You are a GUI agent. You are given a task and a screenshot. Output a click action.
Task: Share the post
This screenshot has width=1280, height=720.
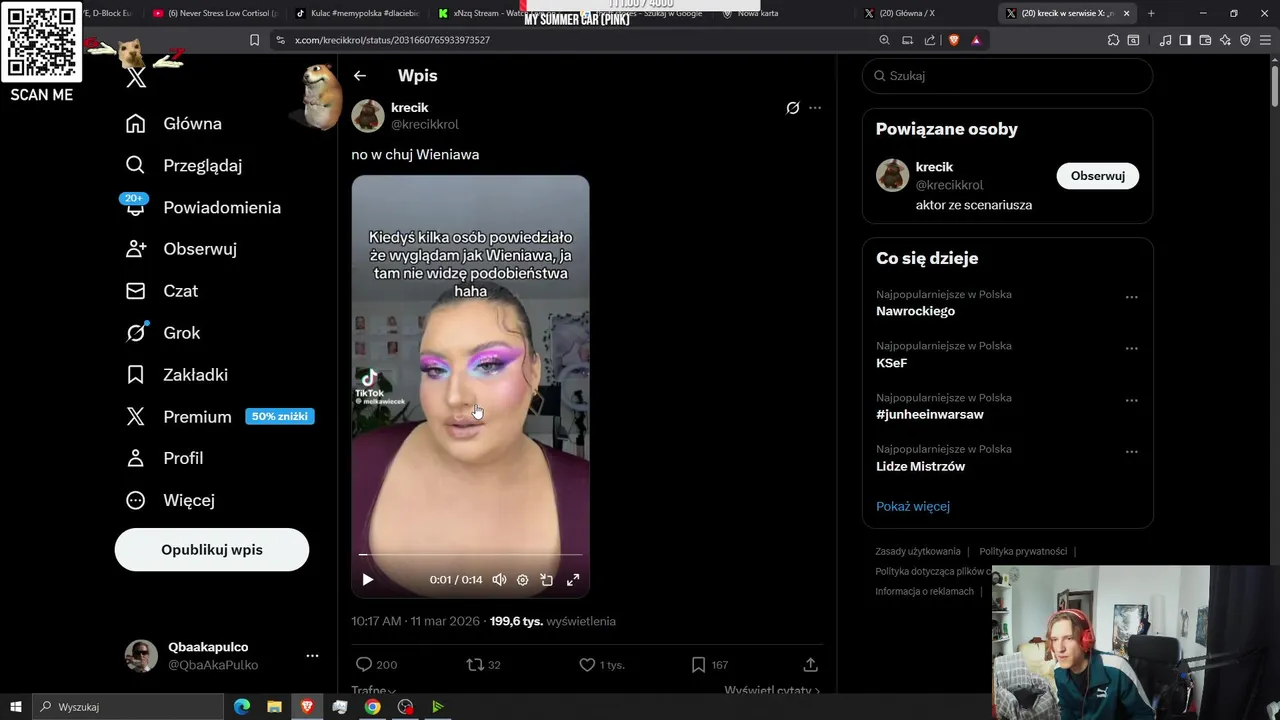click(811, 665)
